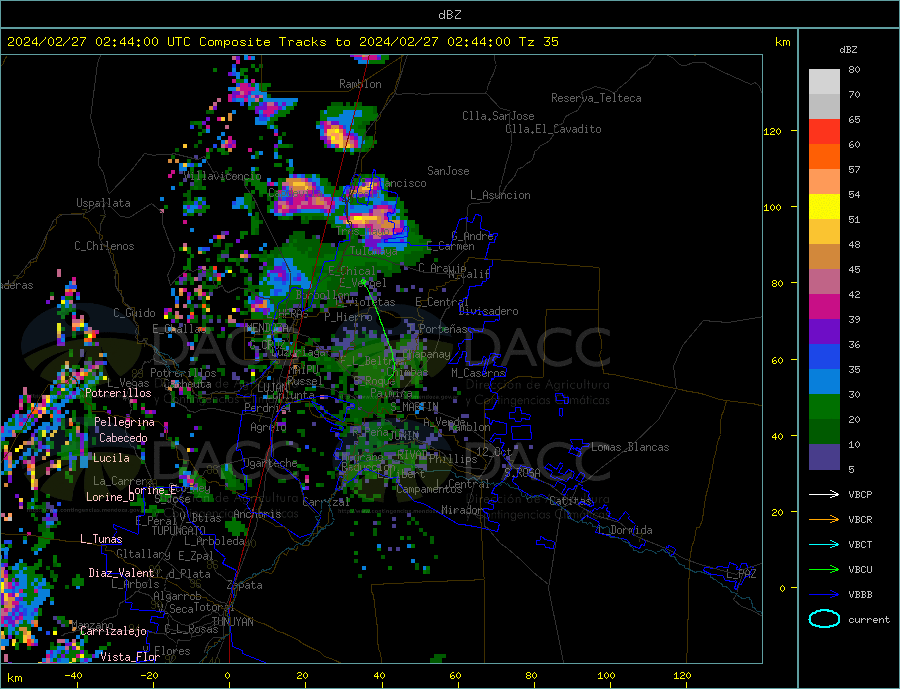Image resolution: width=900 pixels, height=689 pixels.
Task: Click the 'L_PAZ' map label
Action: pyautogui.click(x=741, y=574)
